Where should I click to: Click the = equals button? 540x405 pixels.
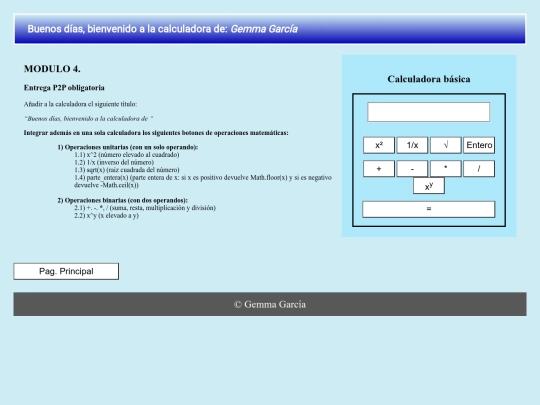coord(429,209)
